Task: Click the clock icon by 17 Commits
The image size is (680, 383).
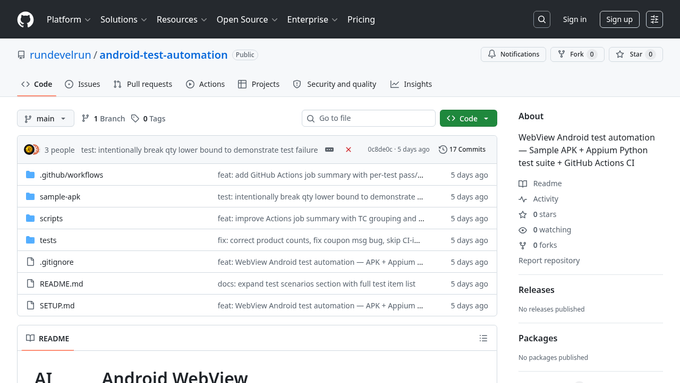Action: coord(442,150)
